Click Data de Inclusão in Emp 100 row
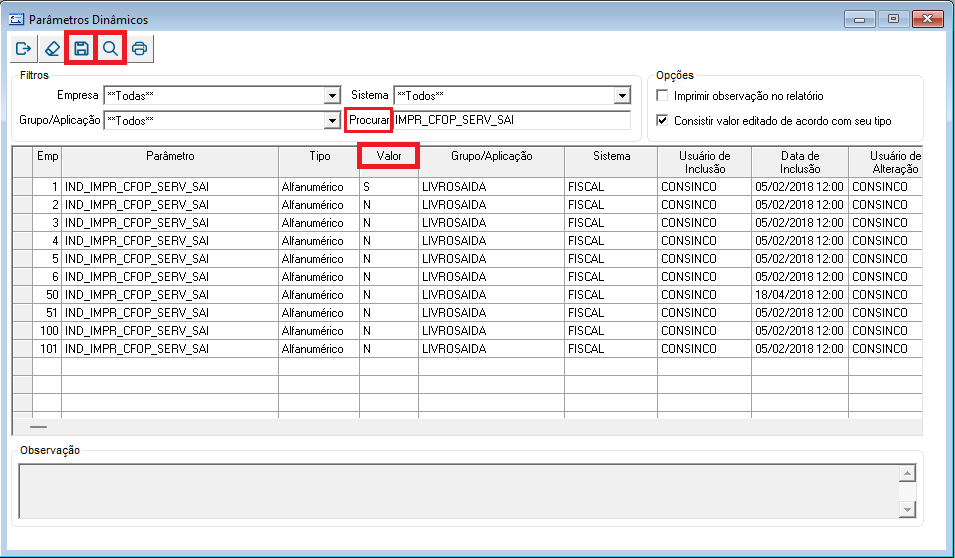Viewport: 955px width, 558px height. 800,331
